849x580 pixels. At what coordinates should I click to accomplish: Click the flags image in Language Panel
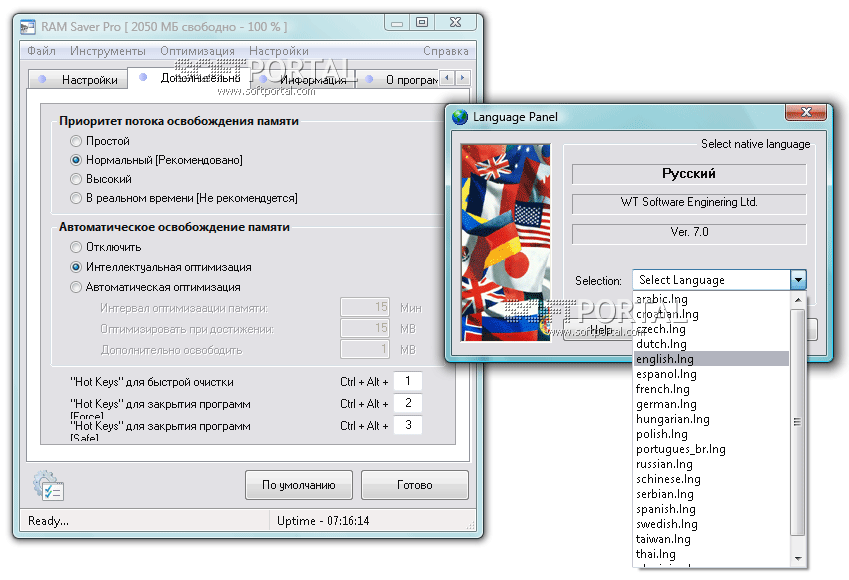[506, 243]
